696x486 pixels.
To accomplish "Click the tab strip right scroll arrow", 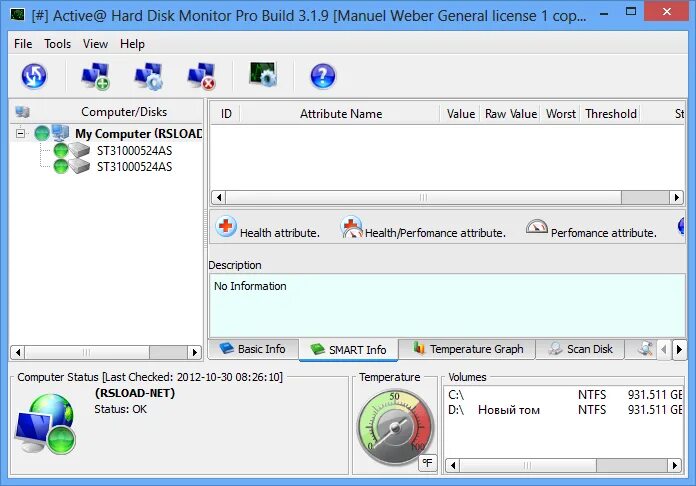I will [x=679, y=350].
